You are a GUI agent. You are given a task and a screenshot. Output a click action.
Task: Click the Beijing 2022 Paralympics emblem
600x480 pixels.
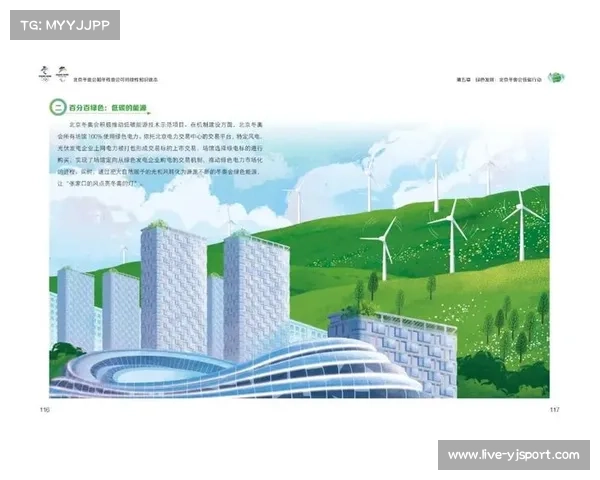62,74
